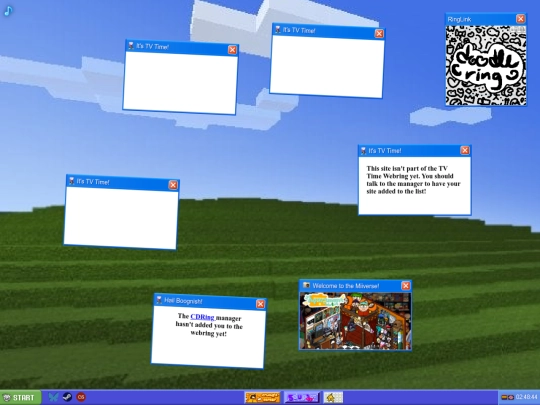
Task: Open the Steam icon in the taskbar
Action: pyautogui.click(x=67, y=397)
